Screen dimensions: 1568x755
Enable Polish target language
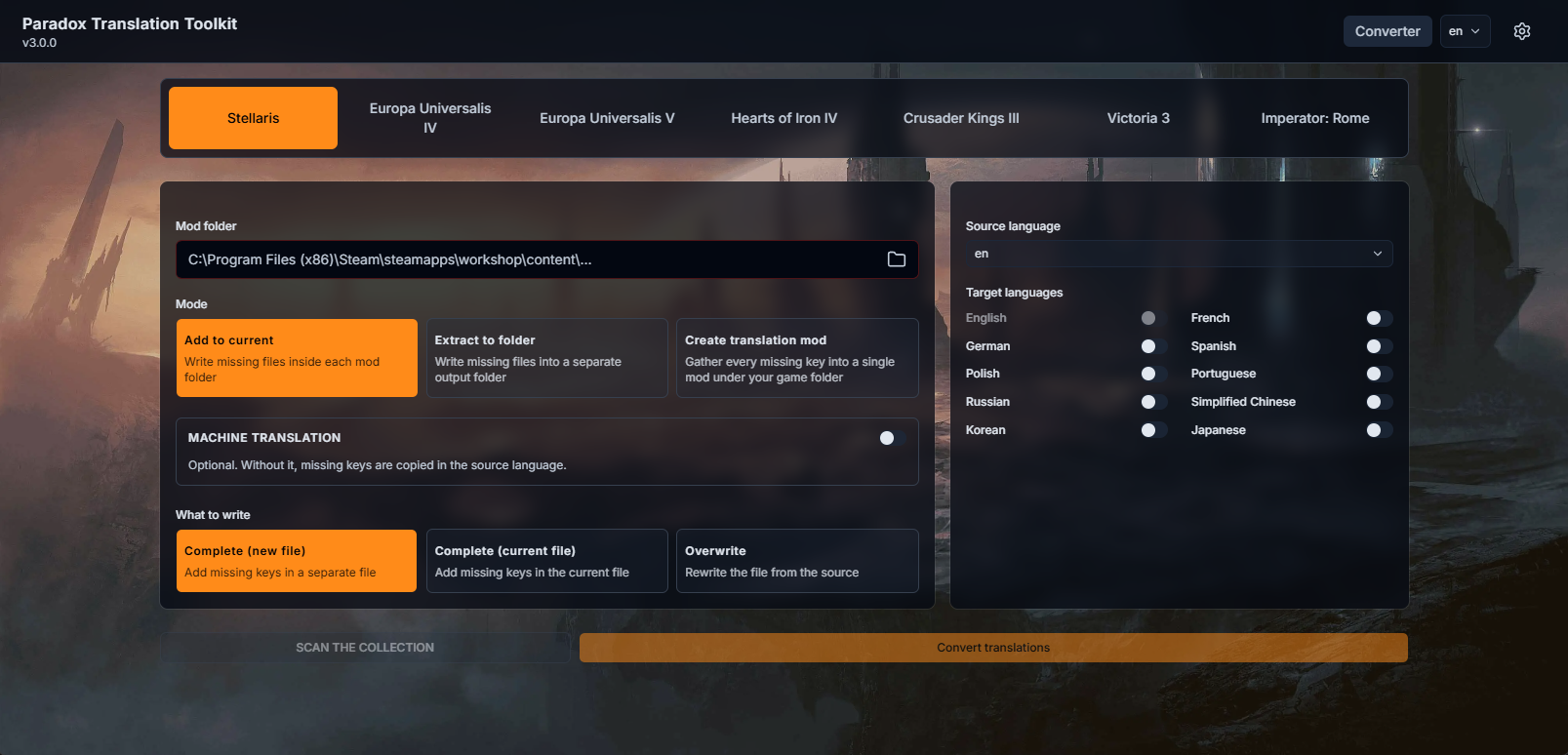coord(1154,374)
